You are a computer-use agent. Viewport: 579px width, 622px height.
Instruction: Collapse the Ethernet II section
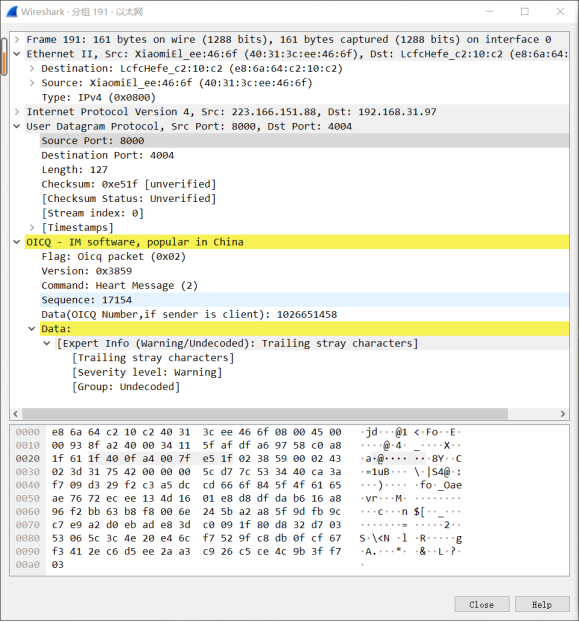[17, 54]
